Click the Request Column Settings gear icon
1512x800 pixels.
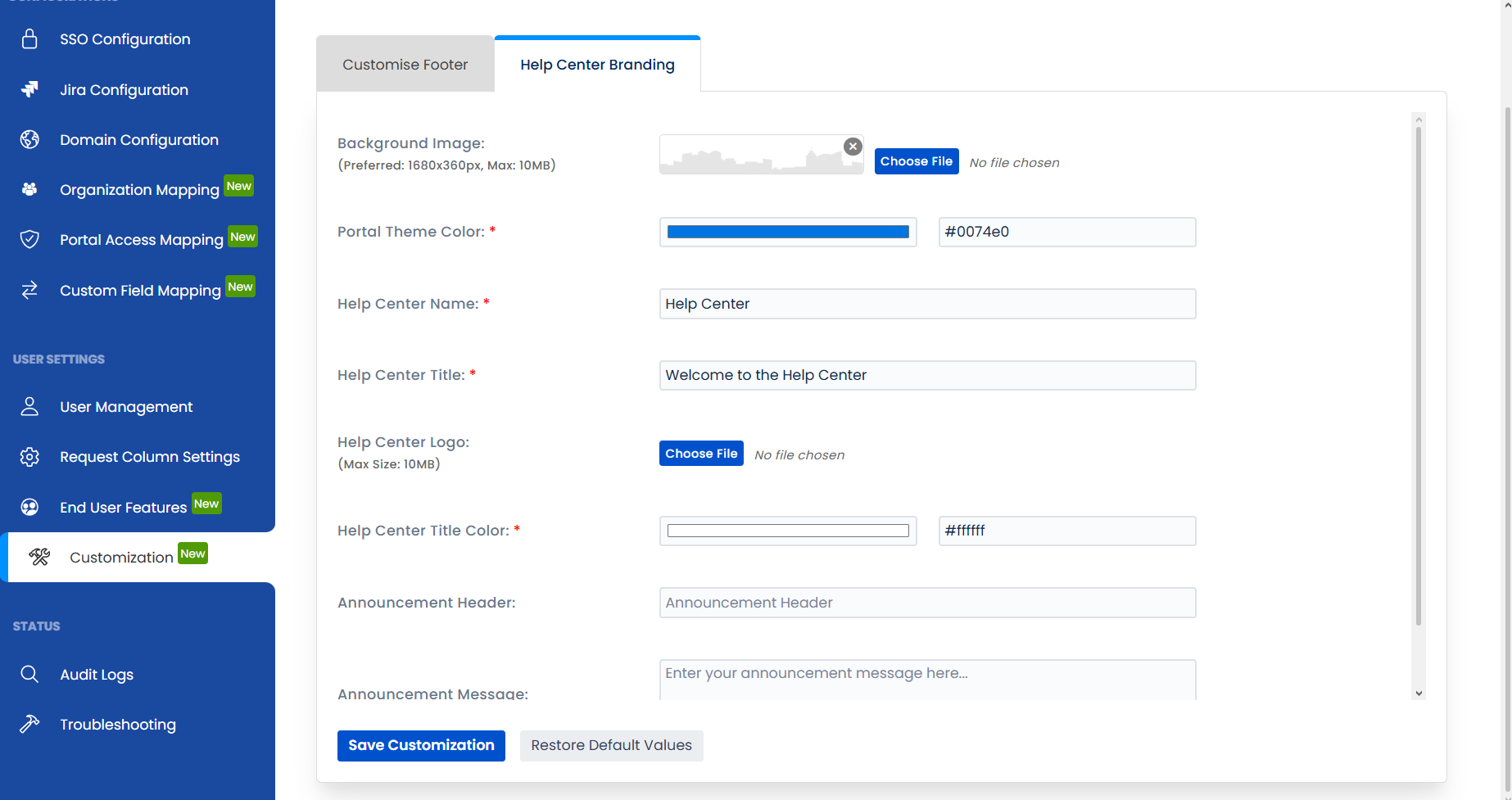(x=29, y=457)
